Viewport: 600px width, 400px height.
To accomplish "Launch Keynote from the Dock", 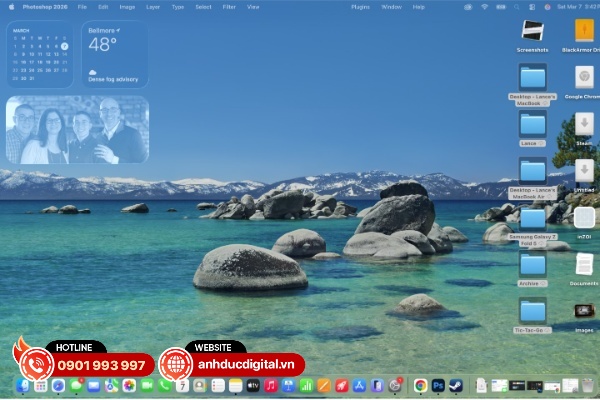I will point(289,386).
